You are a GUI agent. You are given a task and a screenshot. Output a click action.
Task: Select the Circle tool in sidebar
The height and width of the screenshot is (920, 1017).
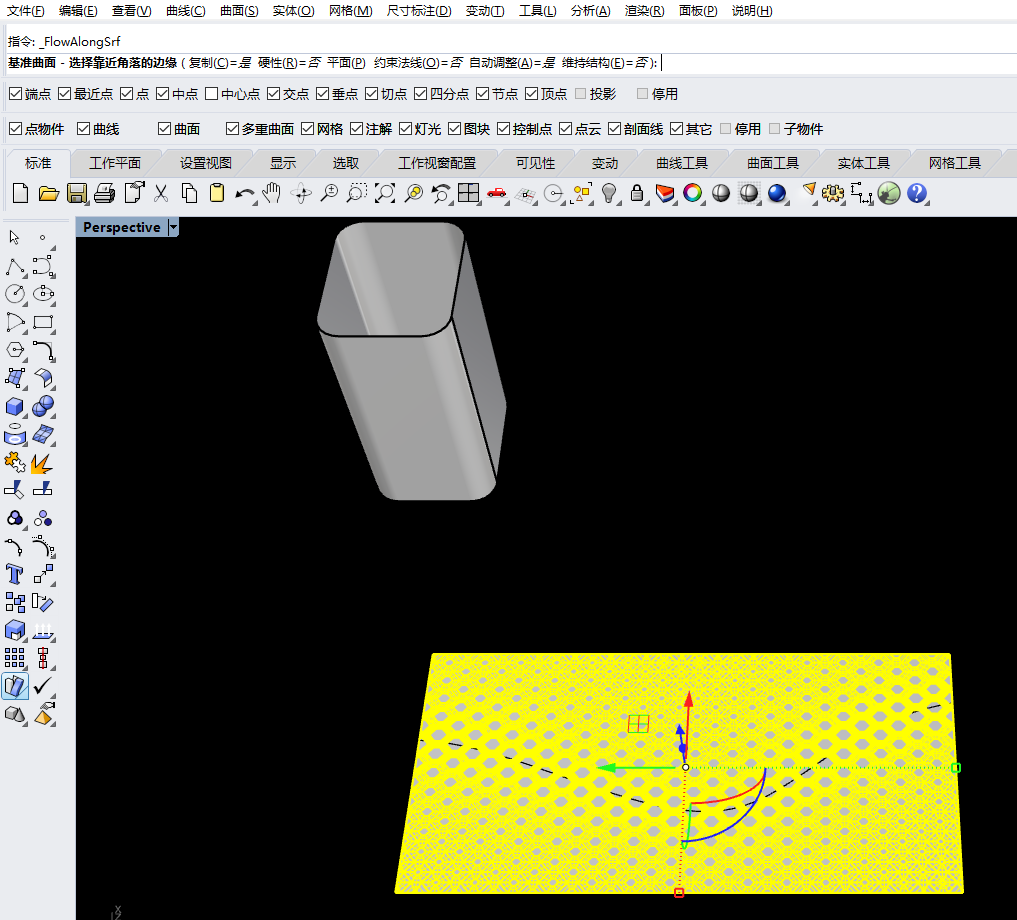point(15,294)
